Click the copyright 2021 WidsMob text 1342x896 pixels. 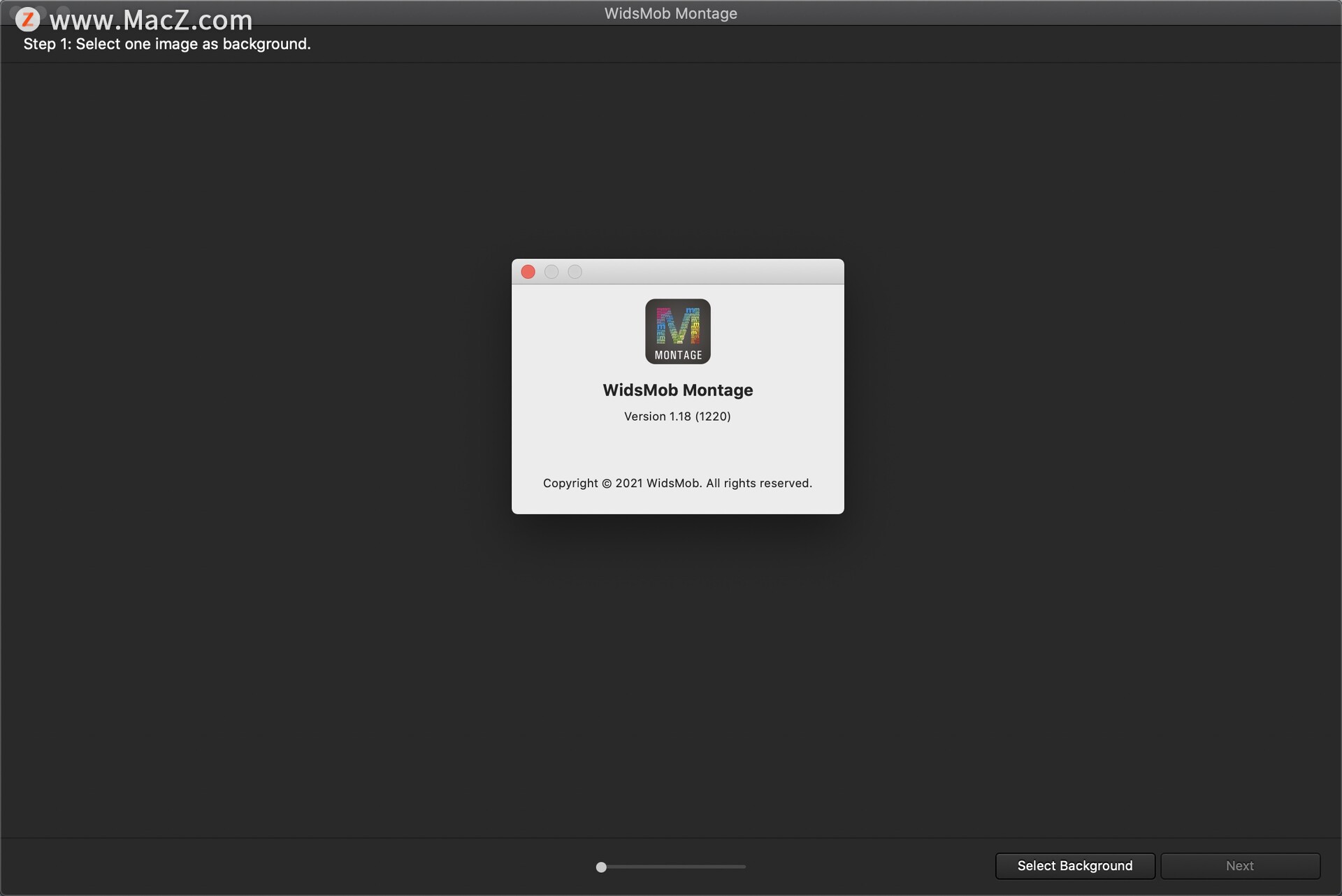pyautogui.click(x=677, y=483)
